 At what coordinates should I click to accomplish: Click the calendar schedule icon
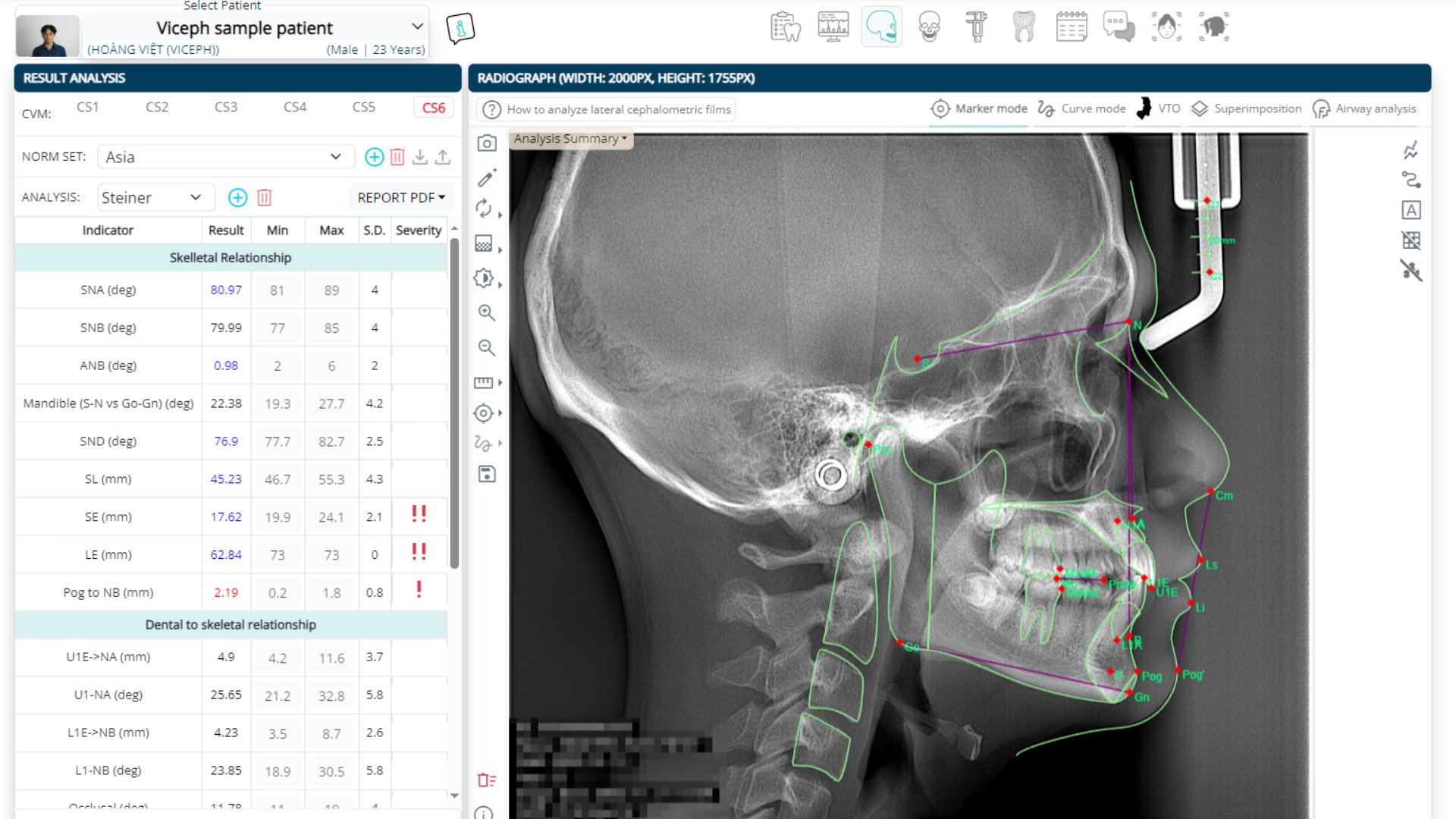(1072, 27)
